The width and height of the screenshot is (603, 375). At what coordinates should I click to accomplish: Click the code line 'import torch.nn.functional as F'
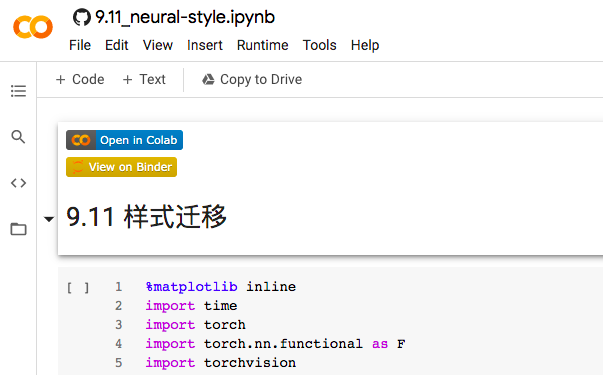[x=275, y=344]
